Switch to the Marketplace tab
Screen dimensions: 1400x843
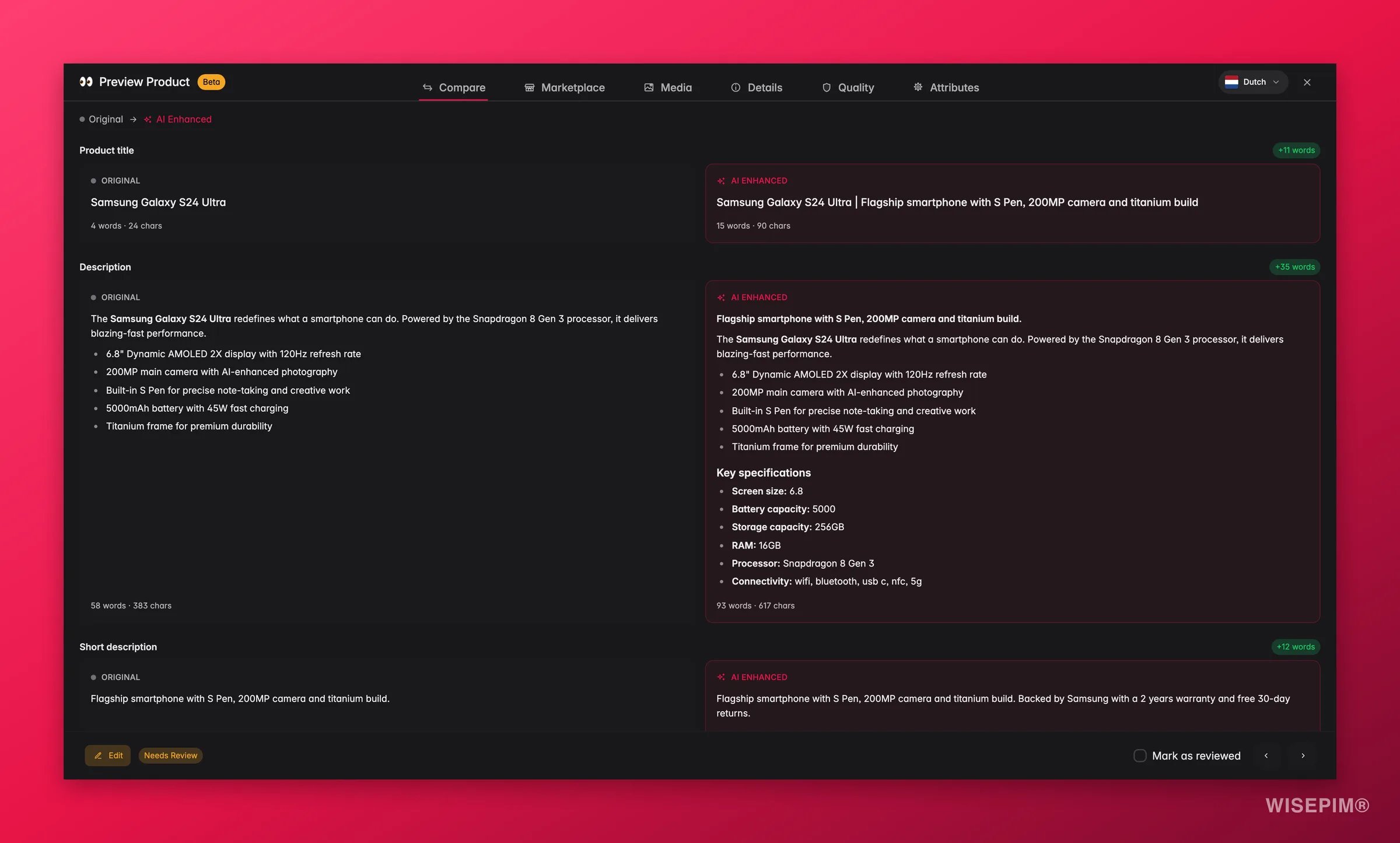[x=565, y=88]
